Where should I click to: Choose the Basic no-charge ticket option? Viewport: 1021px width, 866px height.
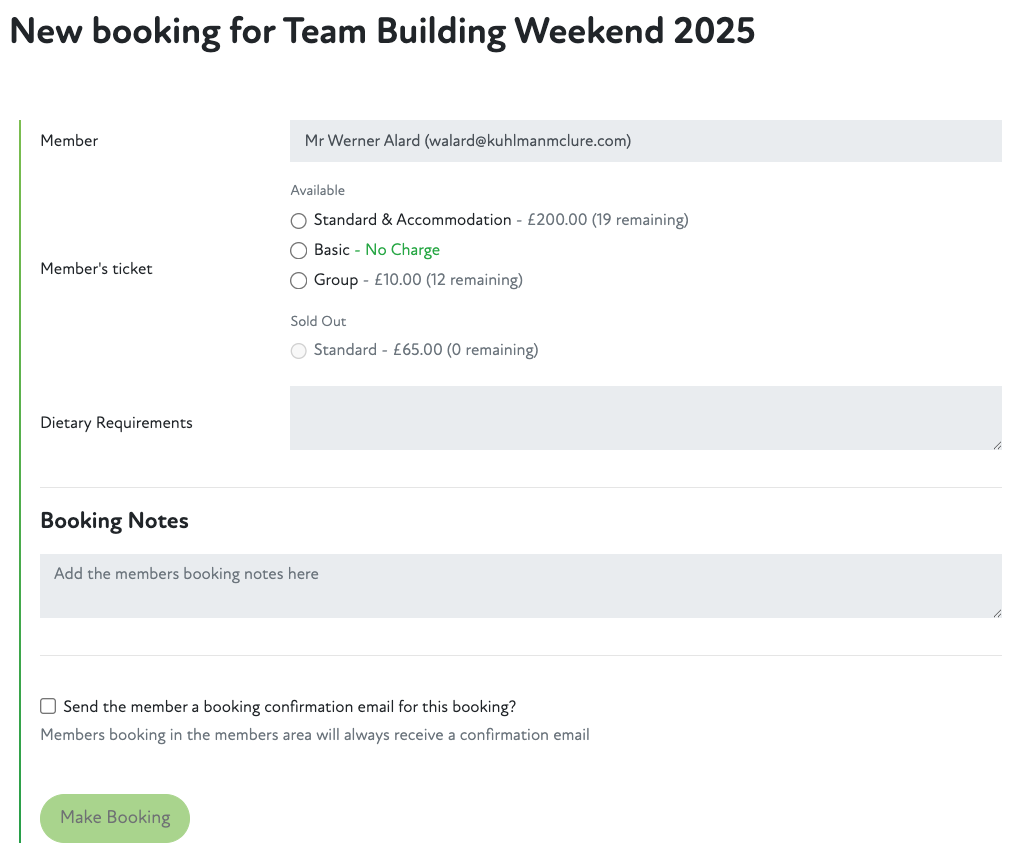pyautogui.click(x=298, y=250)
